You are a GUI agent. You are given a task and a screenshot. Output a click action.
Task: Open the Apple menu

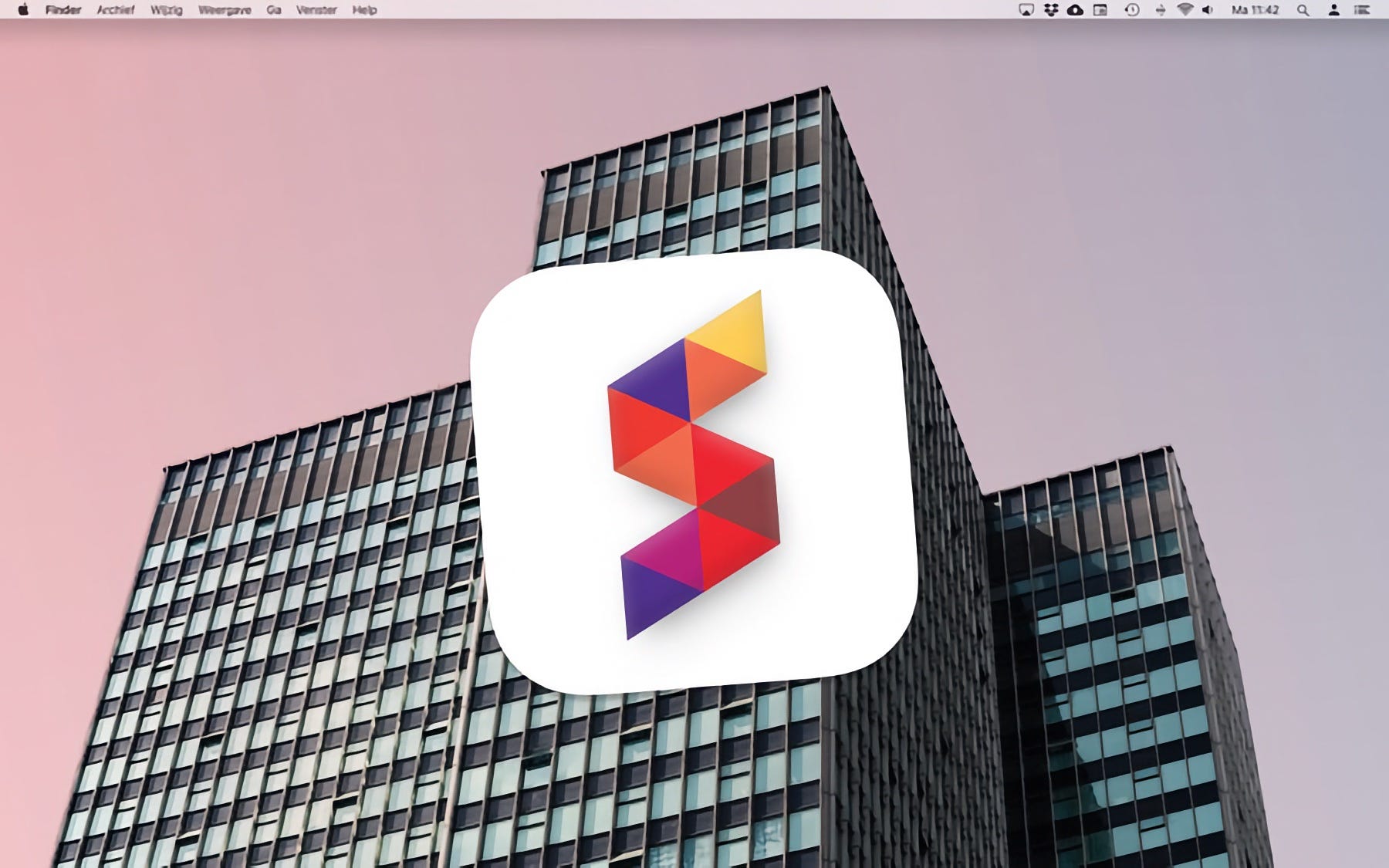23,10
